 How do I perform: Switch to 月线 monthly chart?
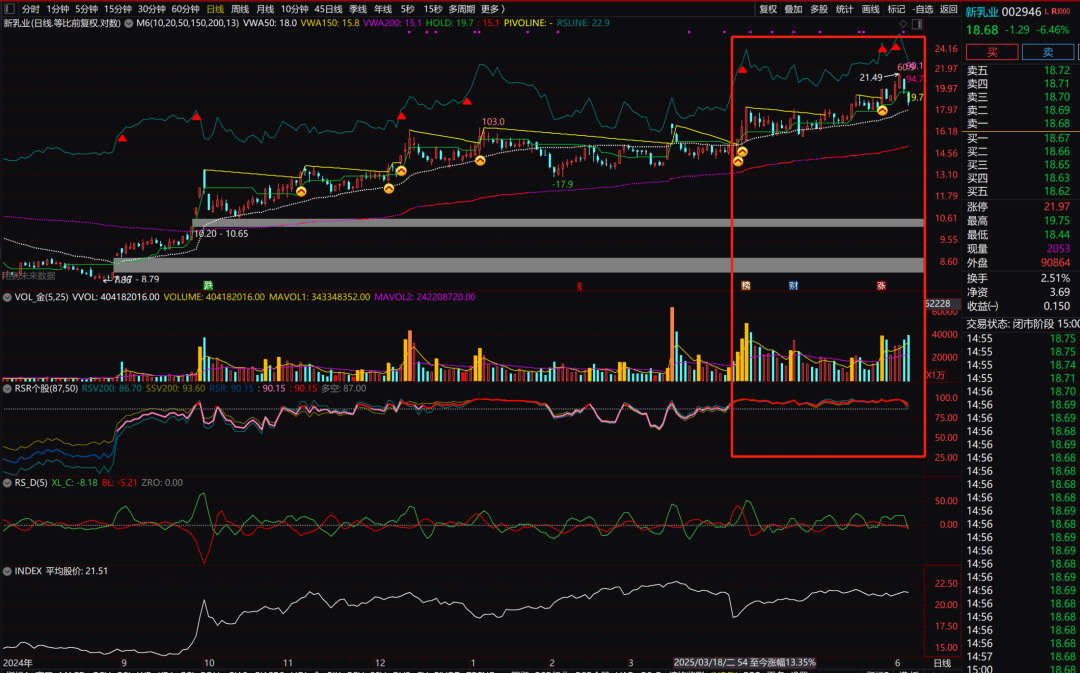[265, 9]
